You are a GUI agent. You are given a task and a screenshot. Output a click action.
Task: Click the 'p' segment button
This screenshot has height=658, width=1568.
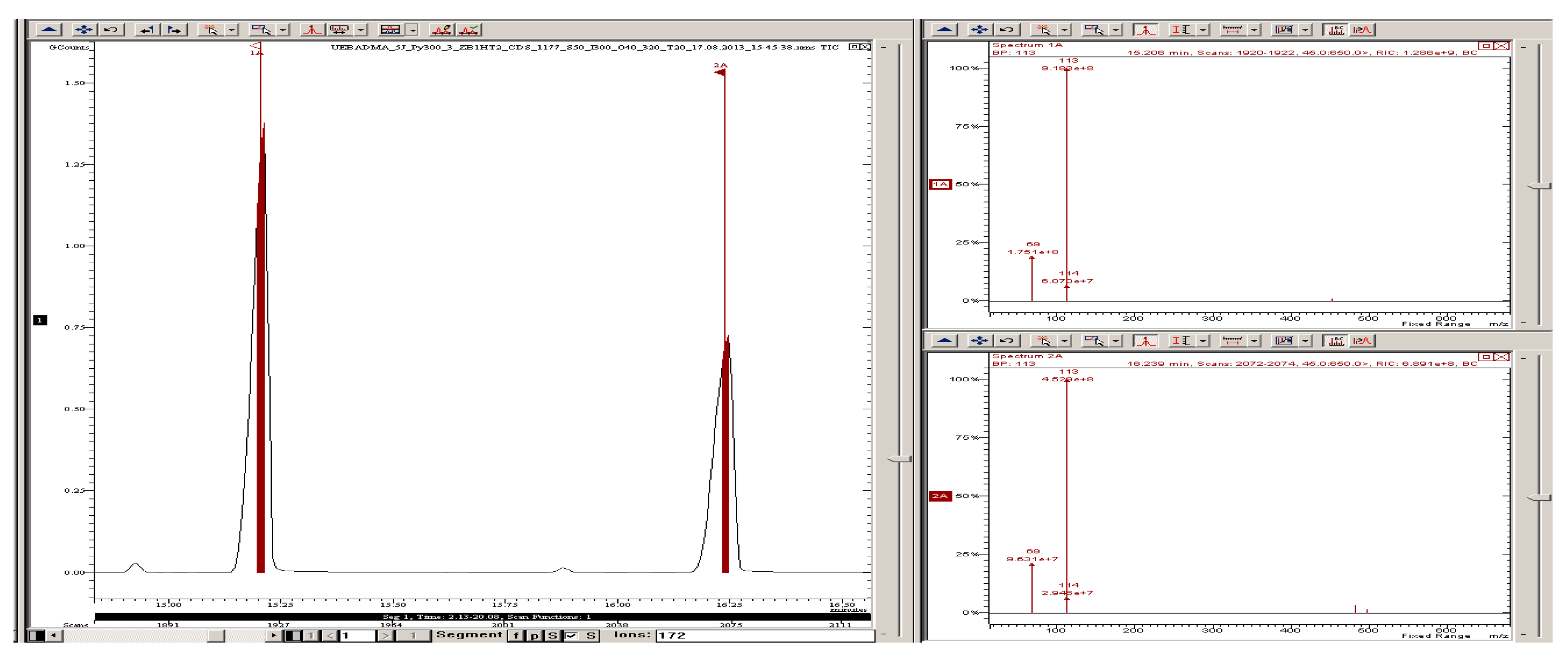click(534, 635)
